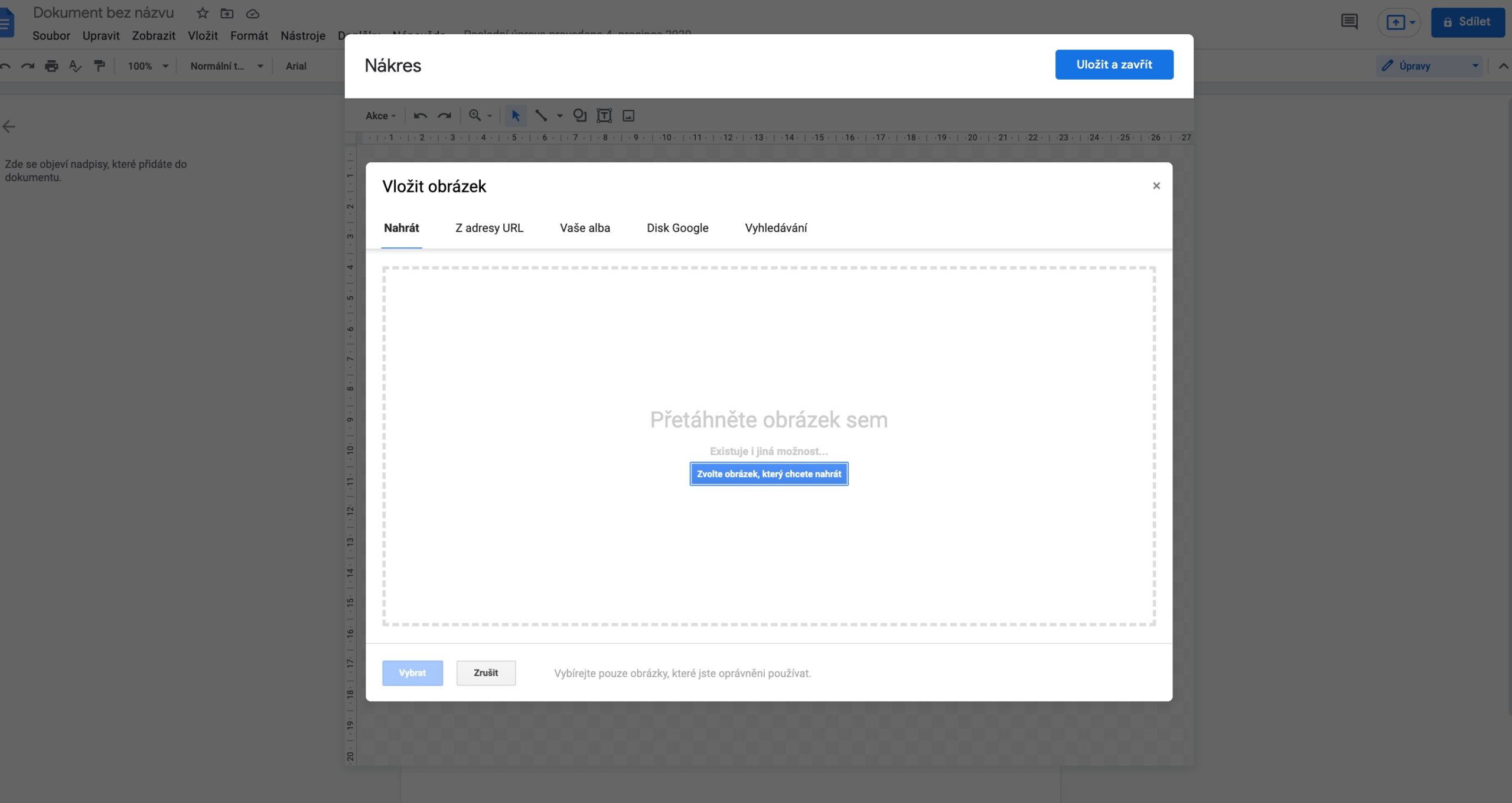Redo the last drawing action
The width and height of the screenshot is (1512, 803).
pos(444,116)
